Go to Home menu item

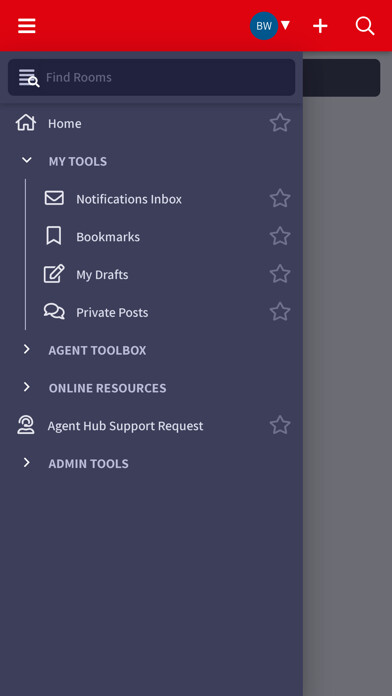coord(64,123)
